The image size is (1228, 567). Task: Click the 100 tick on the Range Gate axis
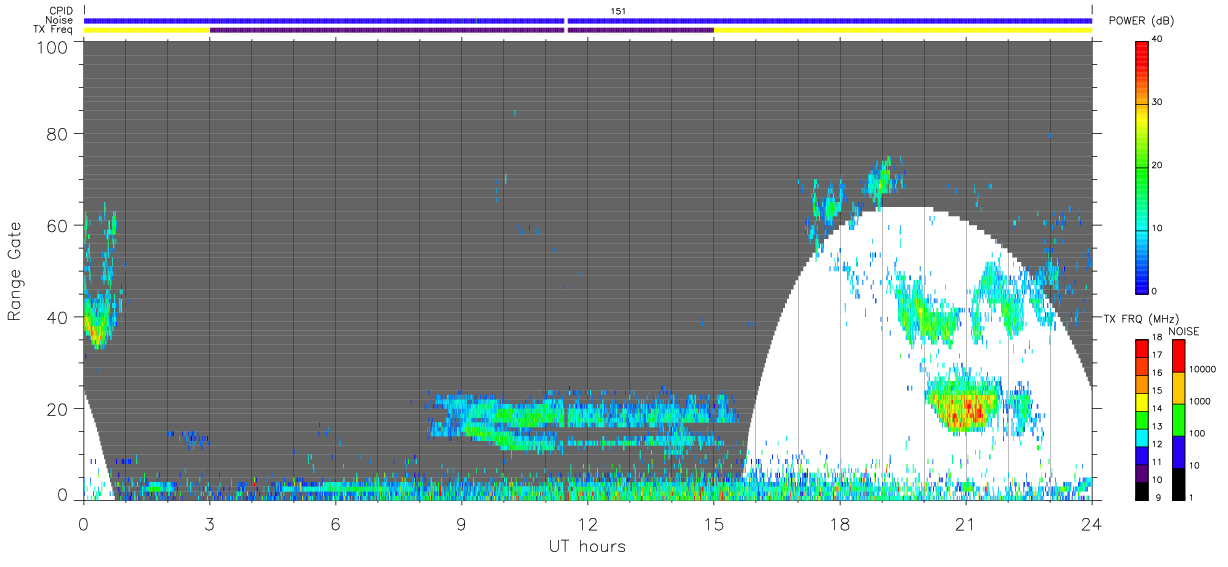pyautogui.click(x=53, y=46)
